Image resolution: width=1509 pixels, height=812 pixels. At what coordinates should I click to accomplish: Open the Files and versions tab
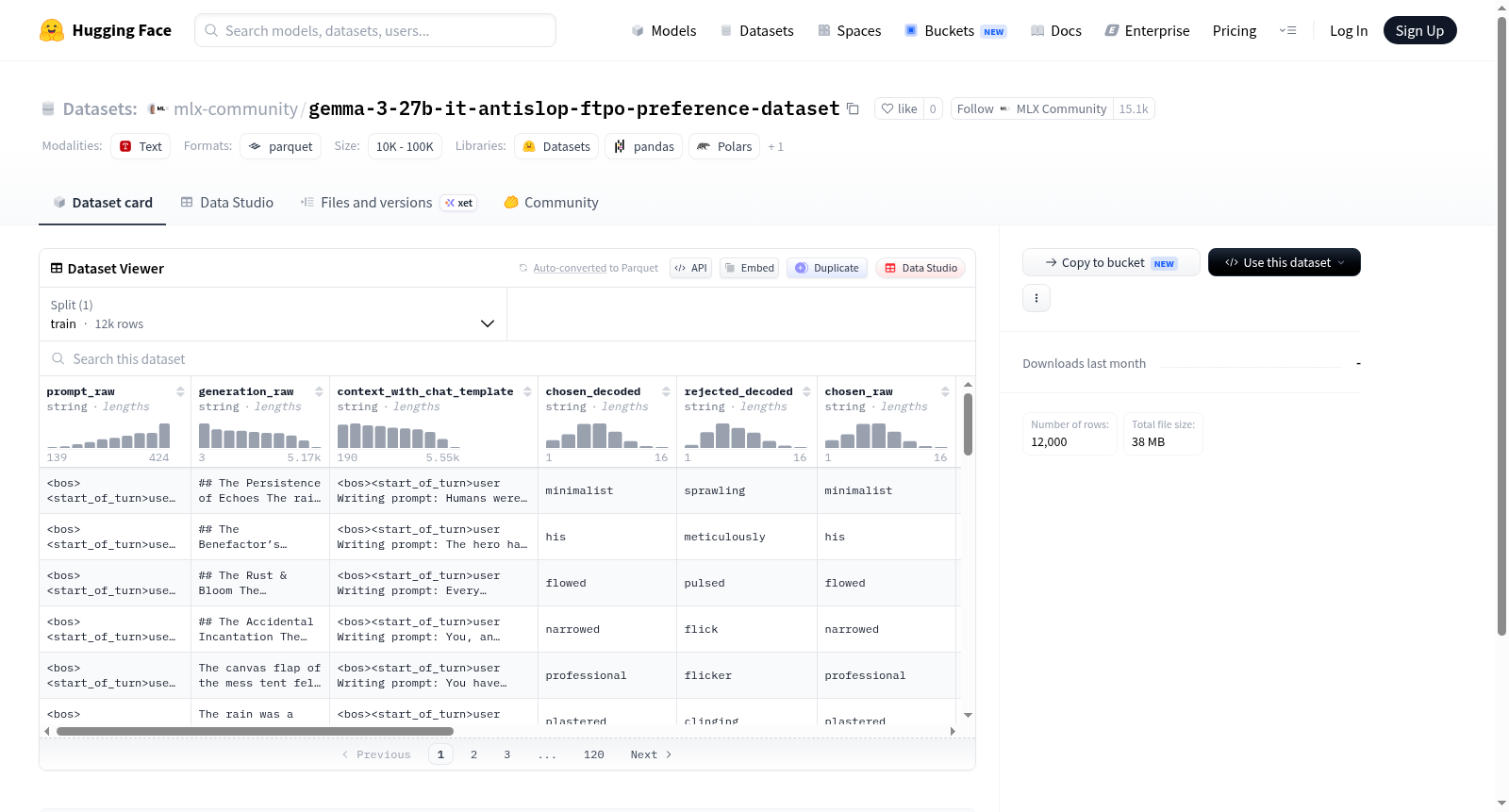389,202
